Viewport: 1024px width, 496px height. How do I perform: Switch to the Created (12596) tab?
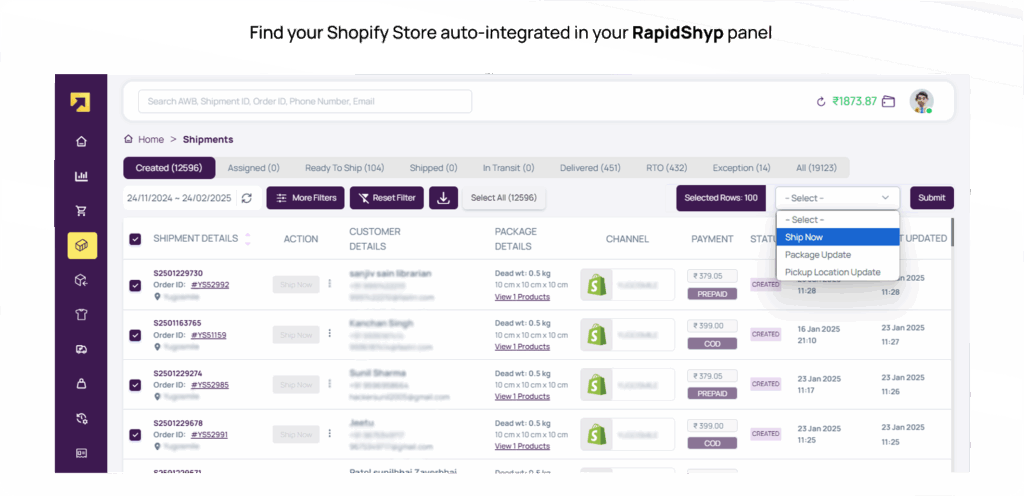[x=169, y=168]
